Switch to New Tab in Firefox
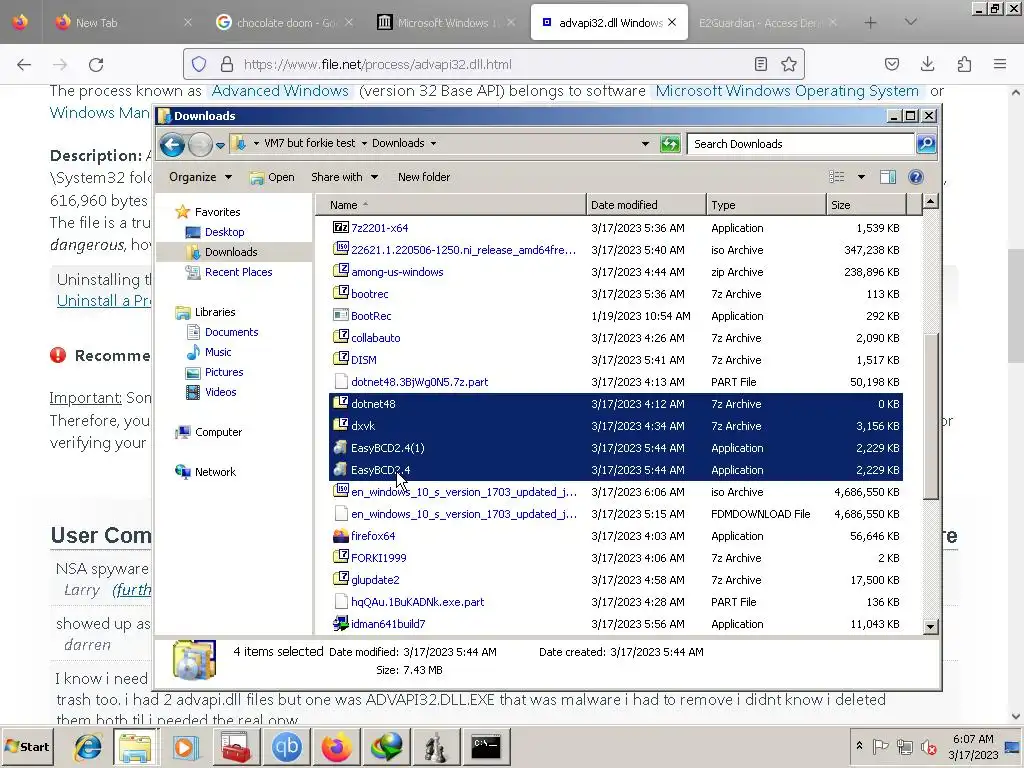The height and width of the screenshot is (768, 1024). click(122, 23)
